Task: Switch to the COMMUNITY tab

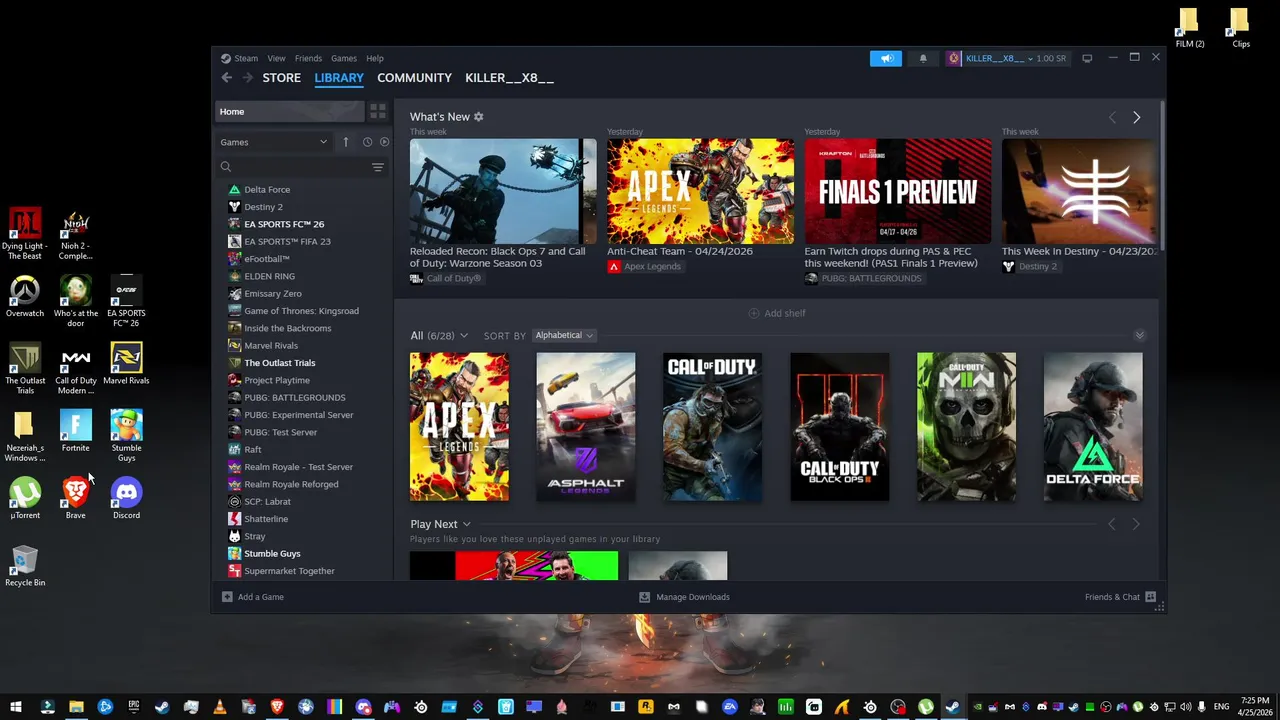Action: coord(414,78)
